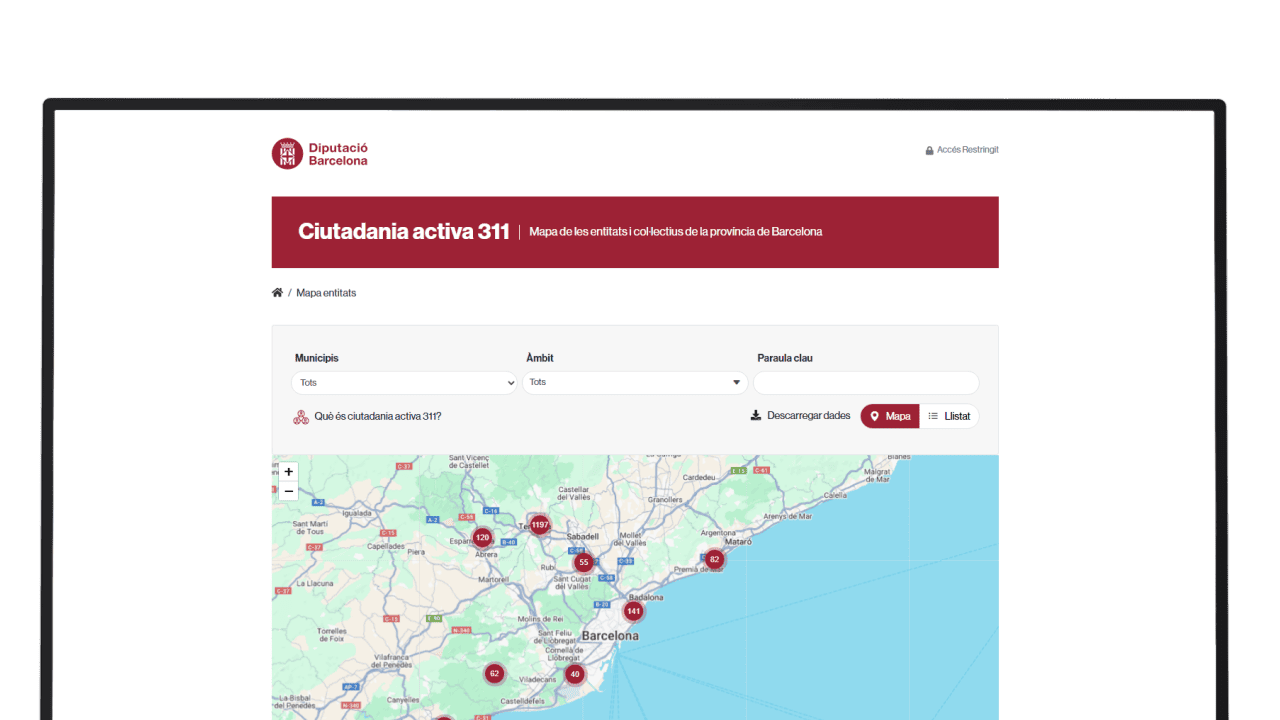This screenshot has width=1280, height=720.
Task: Click the lock icon beside Accés Restringit
Action: coord(928,149)
